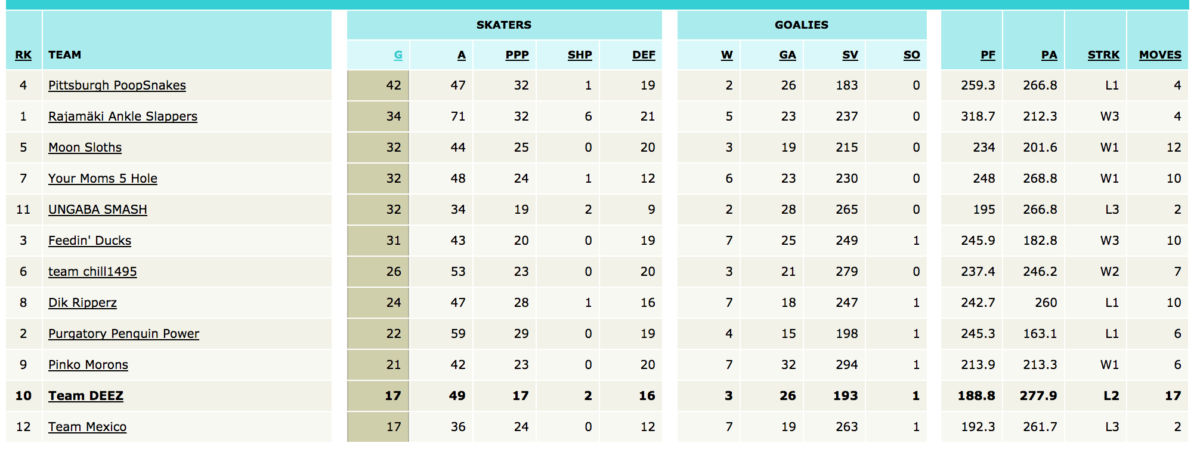The image size is (1200, 449).
Task: Open Feedin' Ducks team link
Action: [90, 241]
